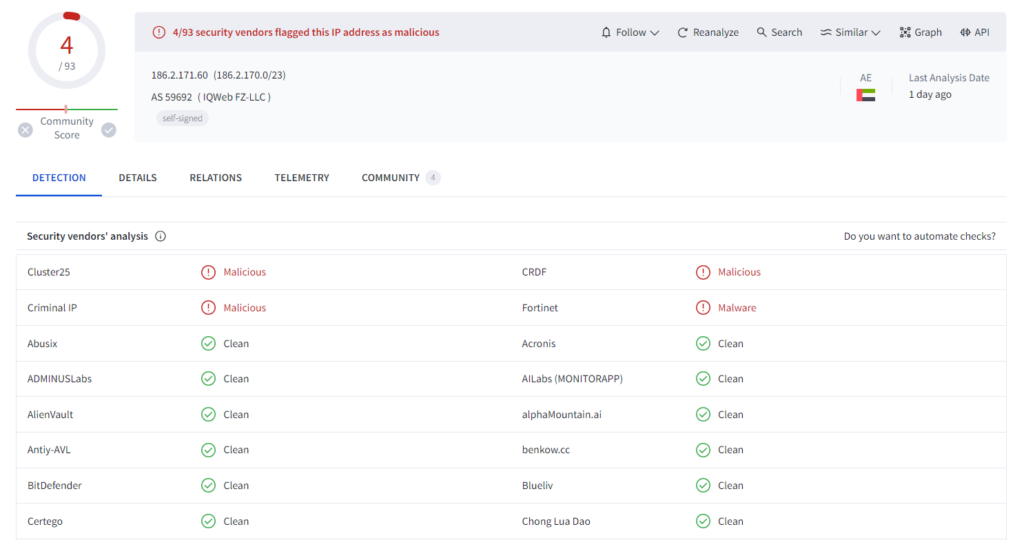Screen dimensions: 1024x540
Task: Click the Reanalyze refresh icon
Action: (x=683, y=32)
